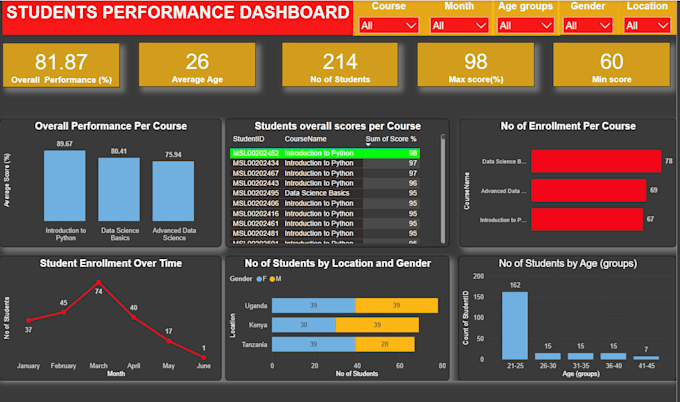
Task: Select table row MSL00202406
Action: (x=325, y=203)
